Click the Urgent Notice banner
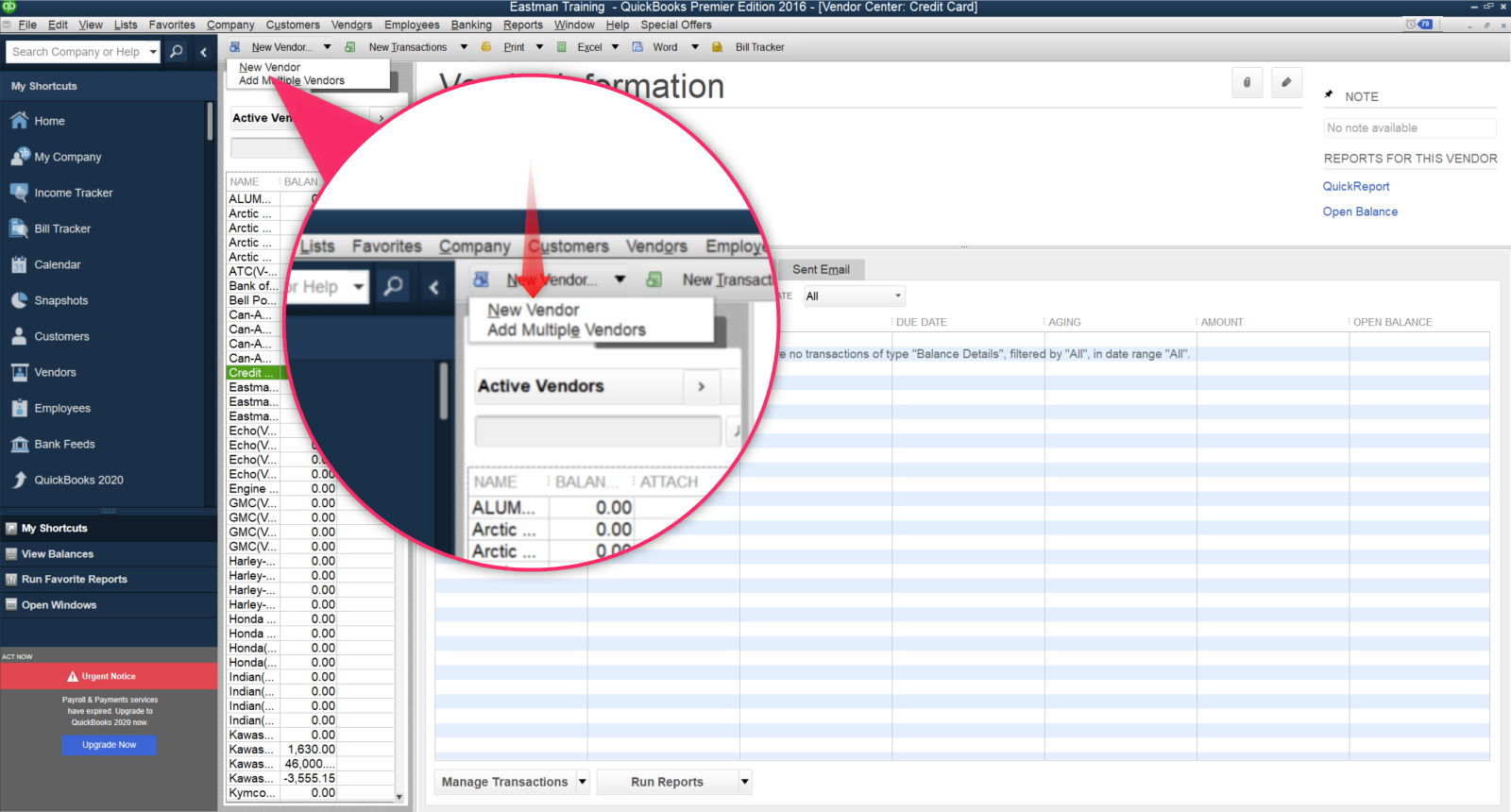Screen dimensions: 1511x812 [x=109, y=676]
